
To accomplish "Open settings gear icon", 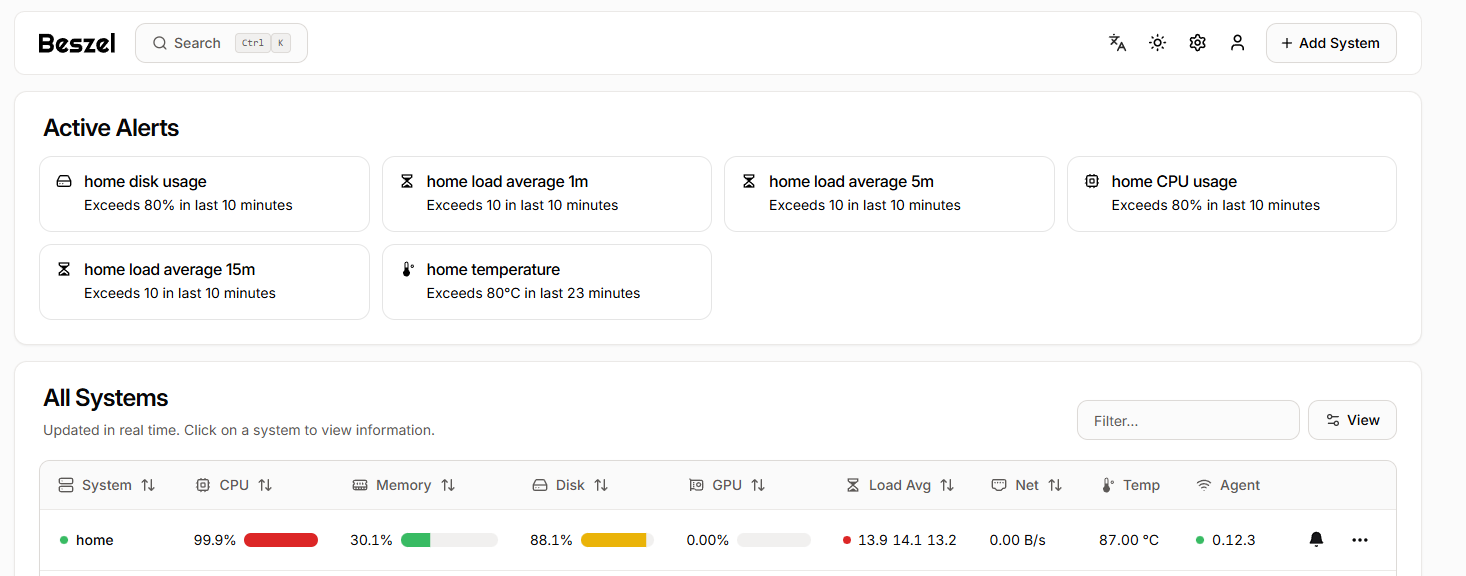I will point(1197,43).
